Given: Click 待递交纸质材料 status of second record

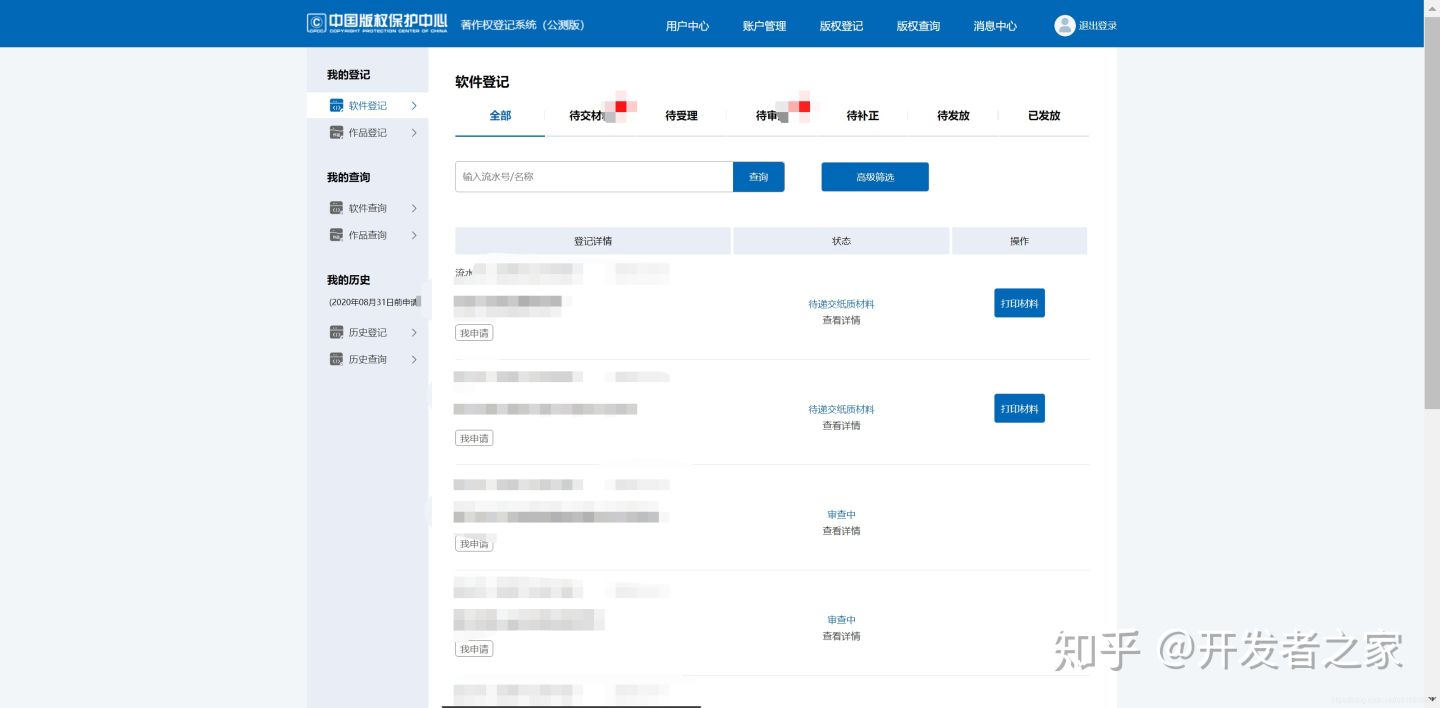Looking at the screenshot, I should [x=841, y=409].
